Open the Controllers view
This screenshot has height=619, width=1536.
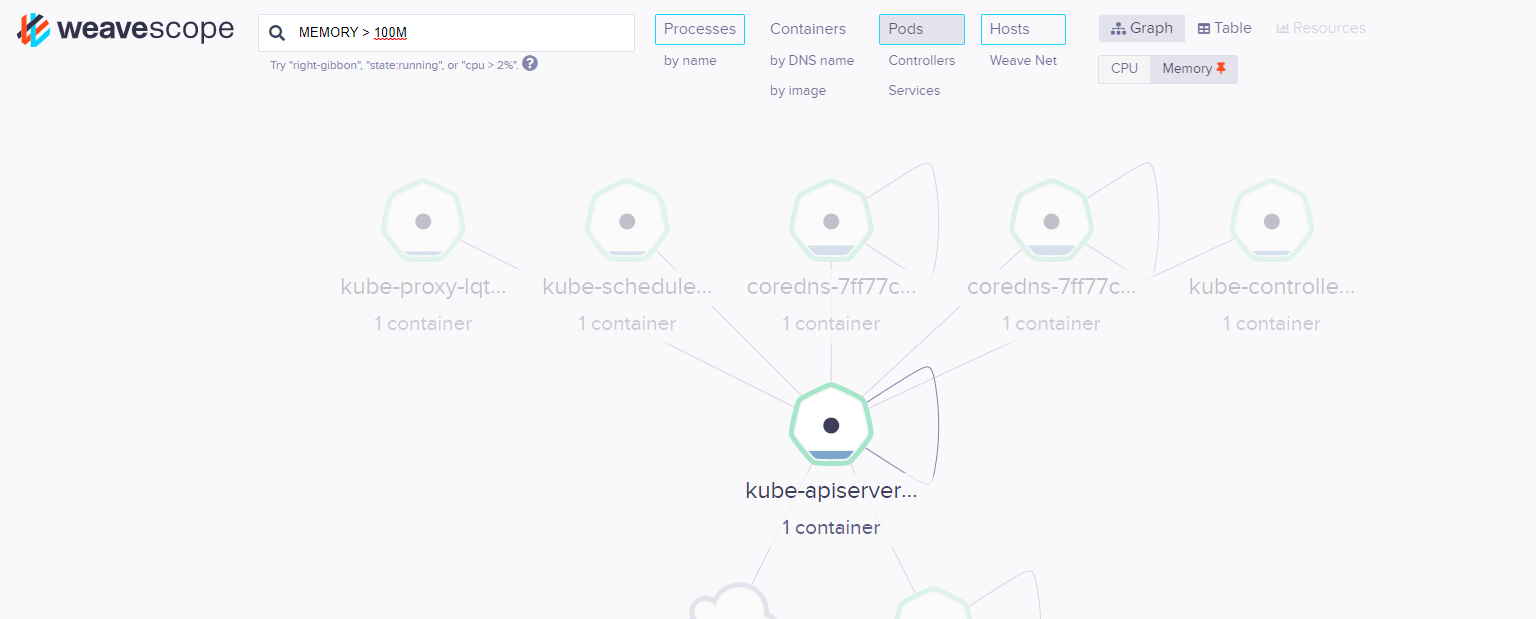[x=922, y=60]
